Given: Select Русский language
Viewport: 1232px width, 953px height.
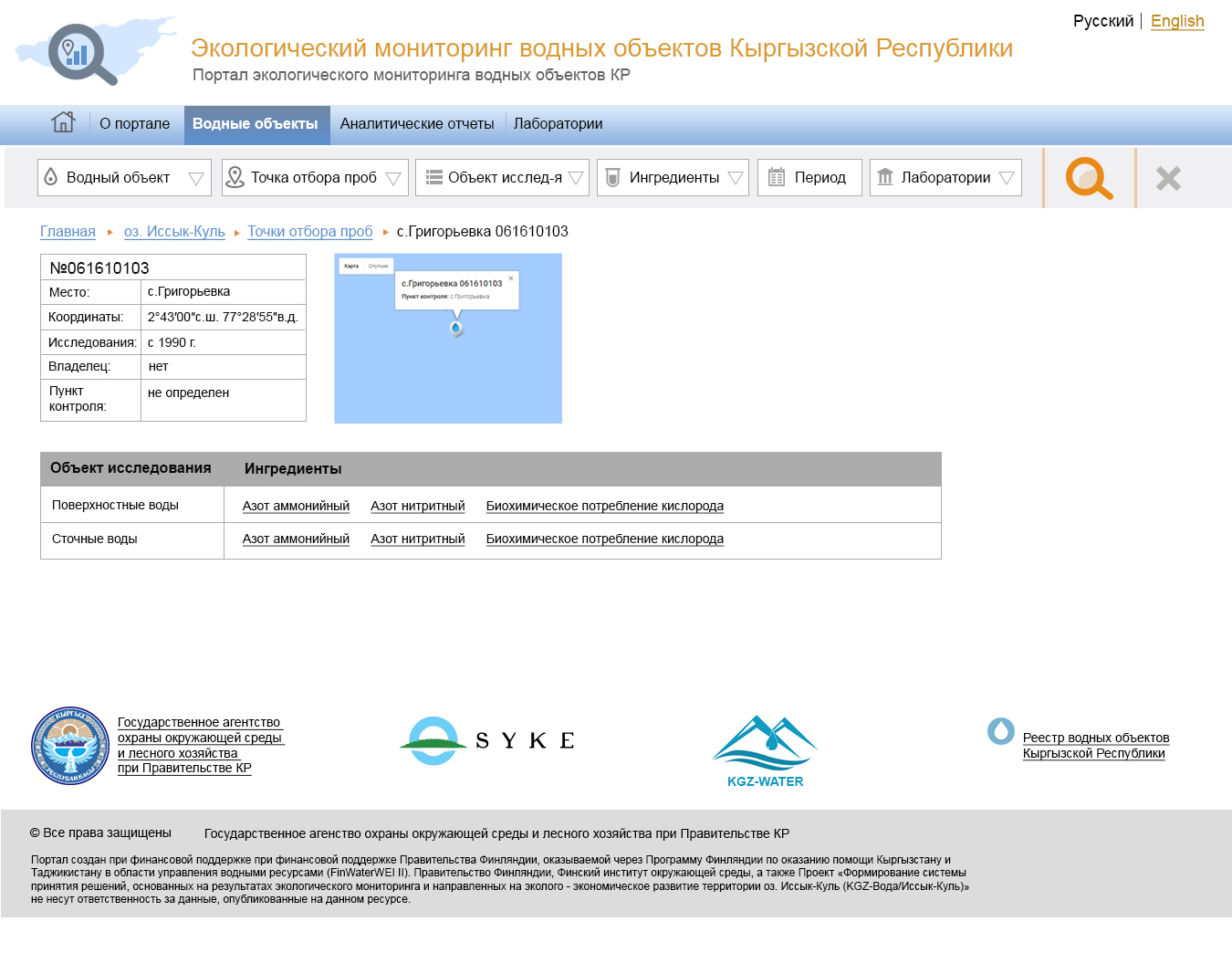Looking at the screenshot, I should pos(1103,21).
